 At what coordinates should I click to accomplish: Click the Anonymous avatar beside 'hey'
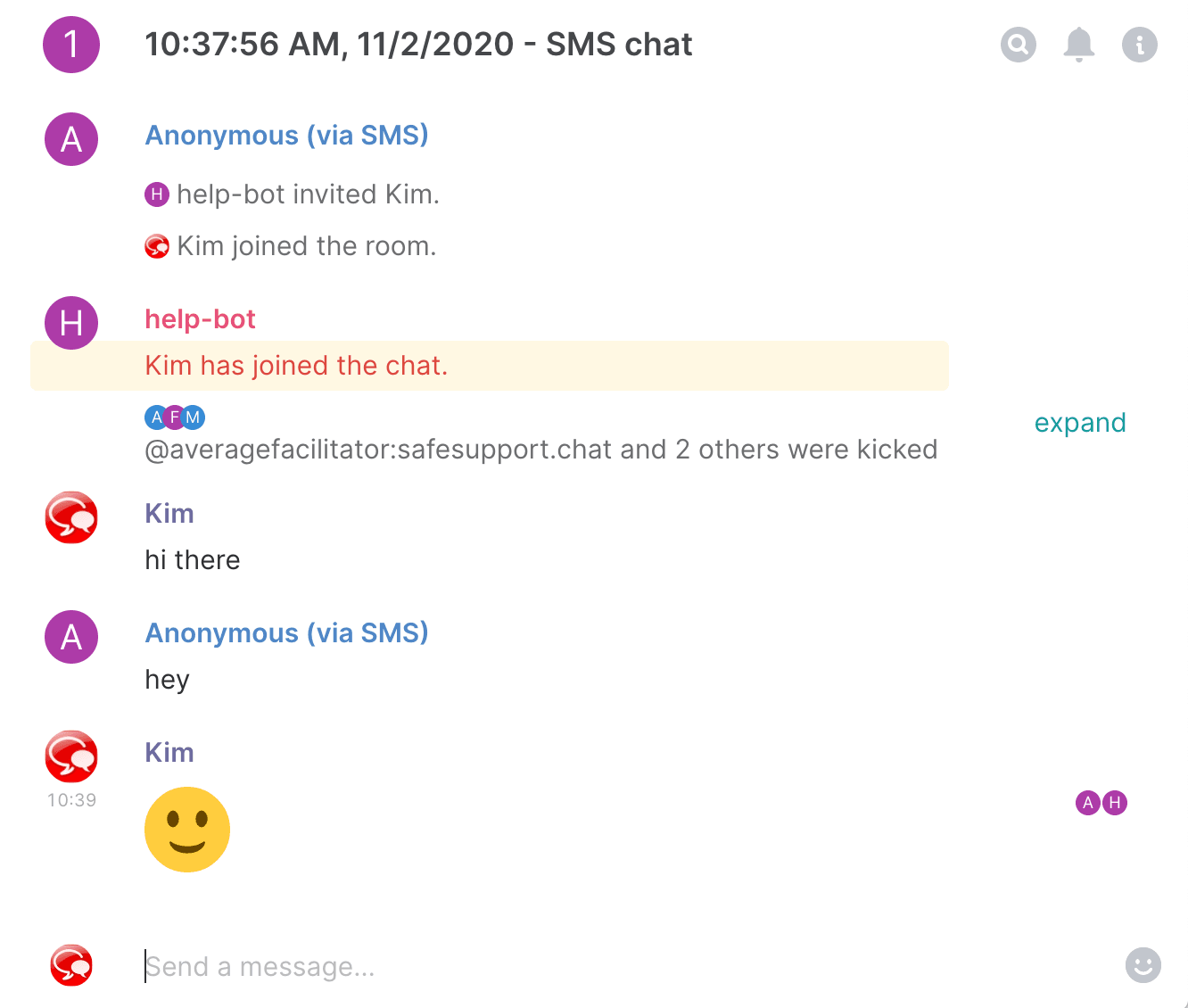(71, 637)
